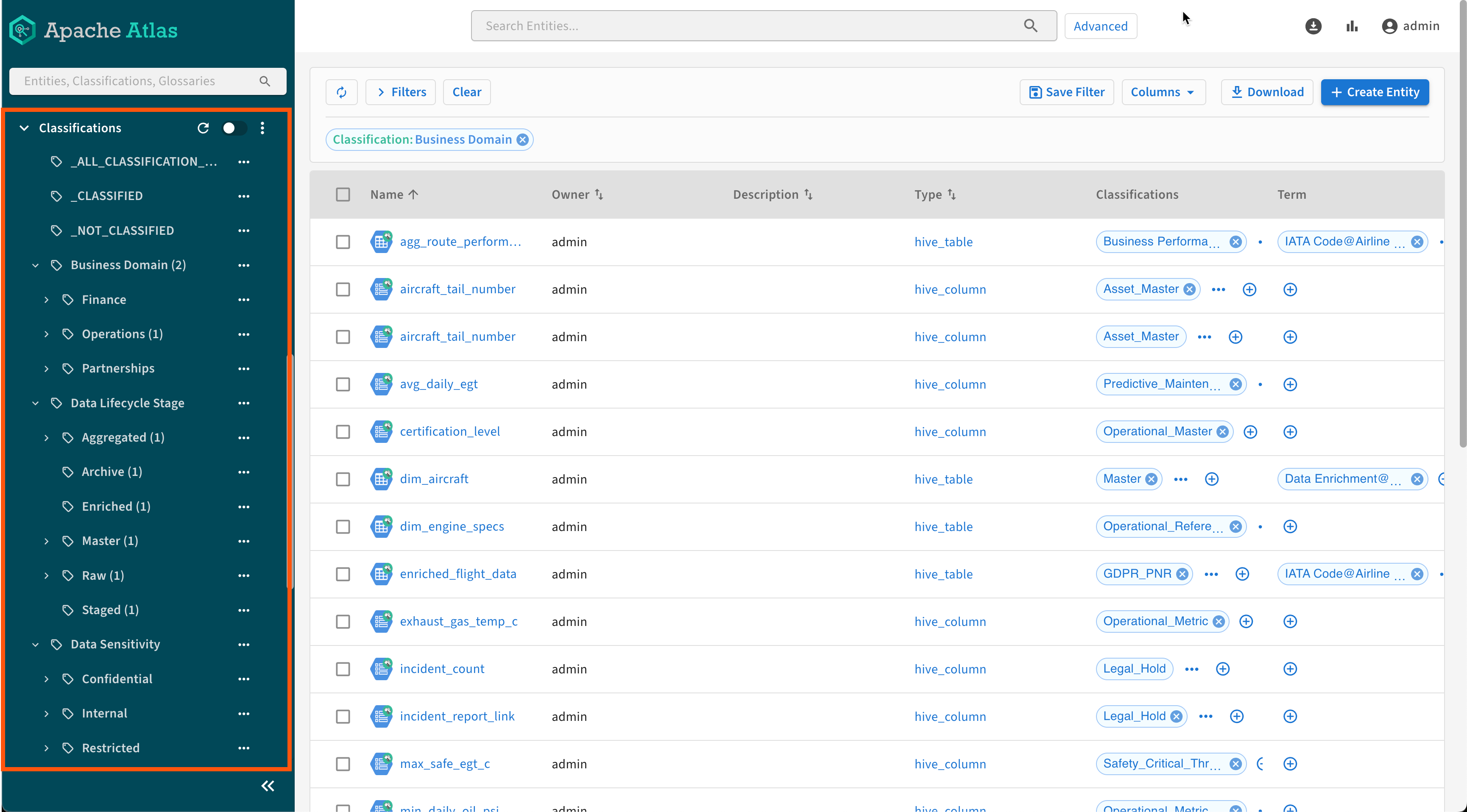Remove Master classification from dim_aircraft
This screenshot has width=1467, height=812.
click(x=1151, y=479)
